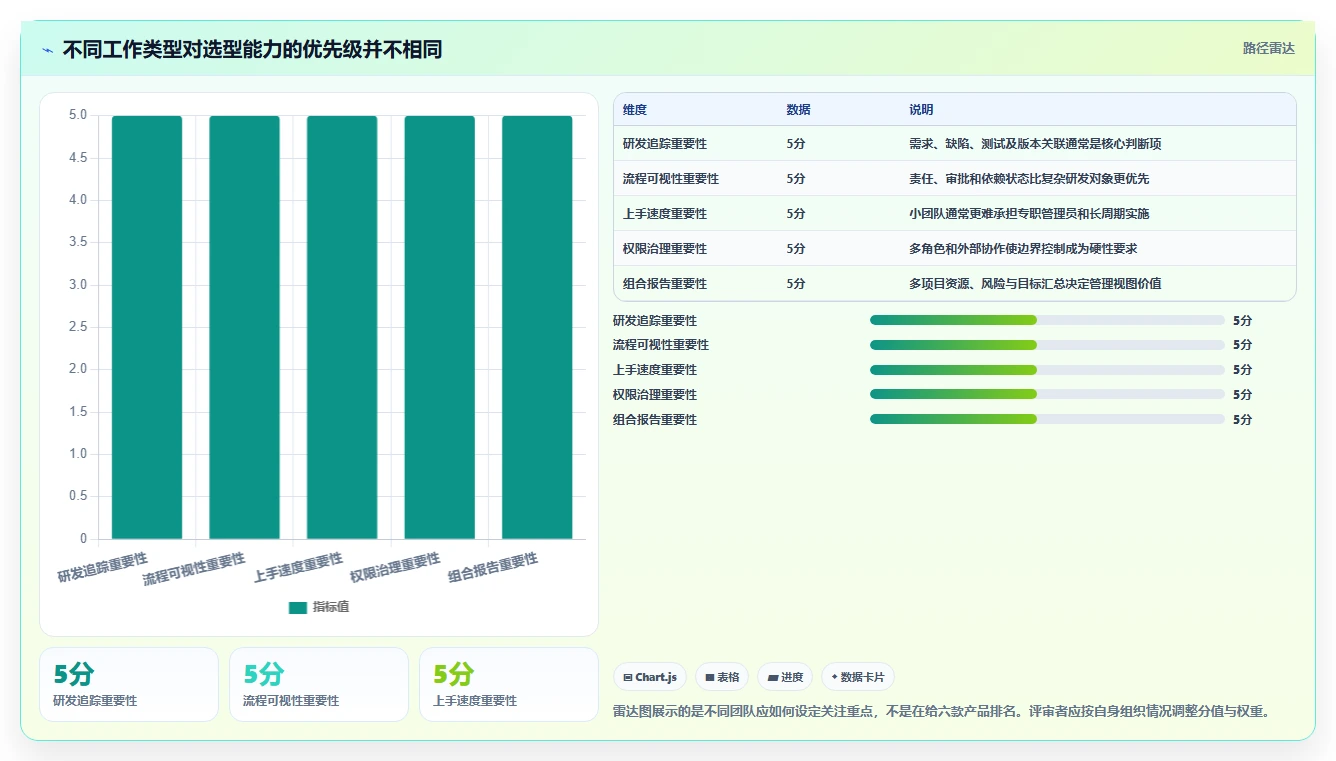Click the 说明 column header
The width and height of the screenshot is (1336, 761).
[x=921, y=110]
